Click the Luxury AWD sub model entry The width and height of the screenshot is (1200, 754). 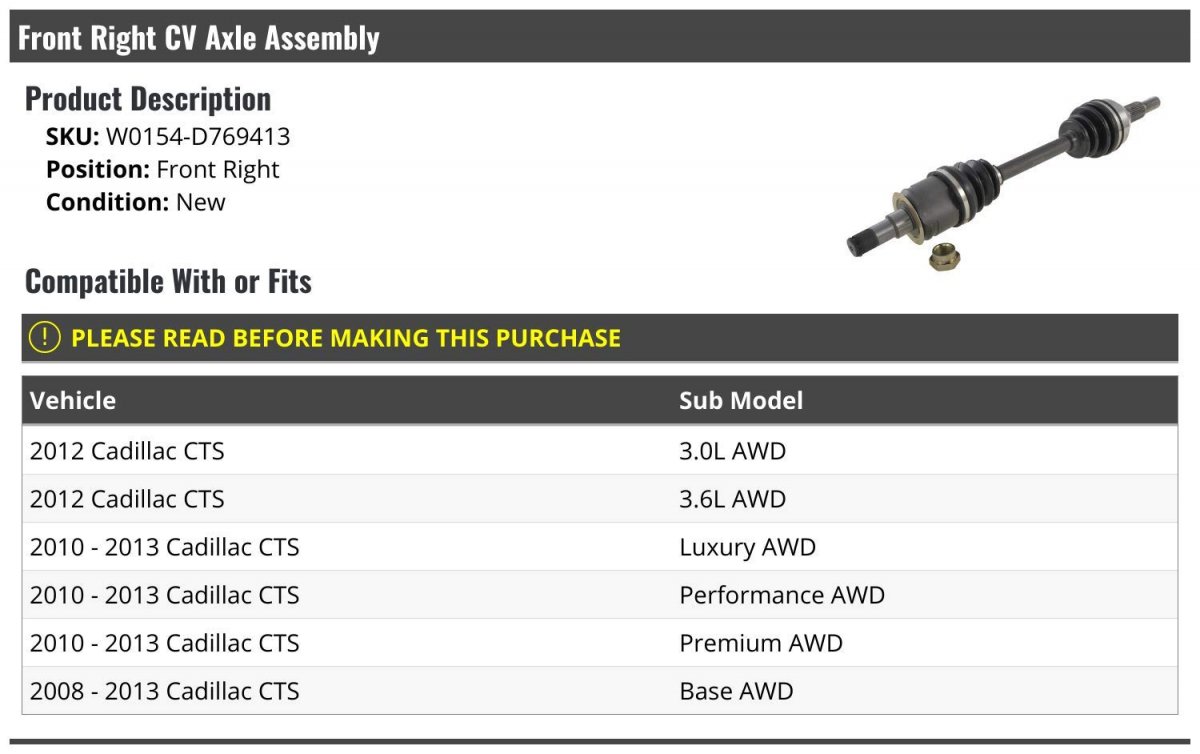click(x=747, y=547)
